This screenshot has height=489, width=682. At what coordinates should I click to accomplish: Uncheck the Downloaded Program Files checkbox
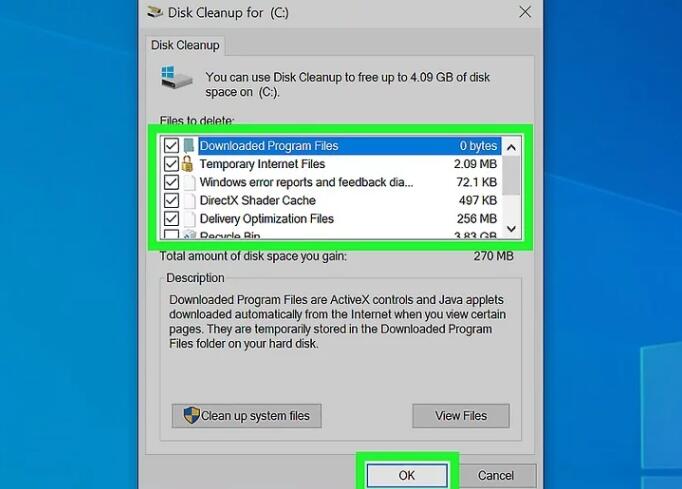point(171,146)
